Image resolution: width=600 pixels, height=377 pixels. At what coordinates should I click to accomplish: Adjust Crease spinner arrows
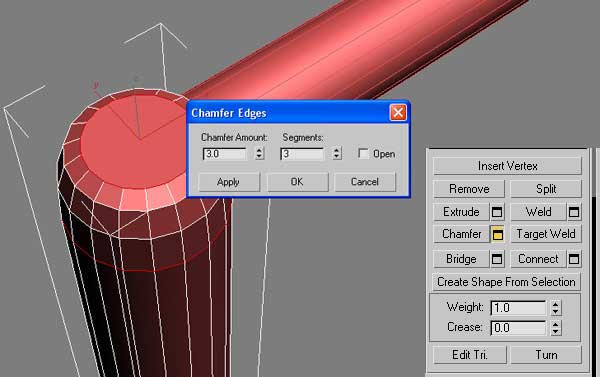[x=556, y=328]
